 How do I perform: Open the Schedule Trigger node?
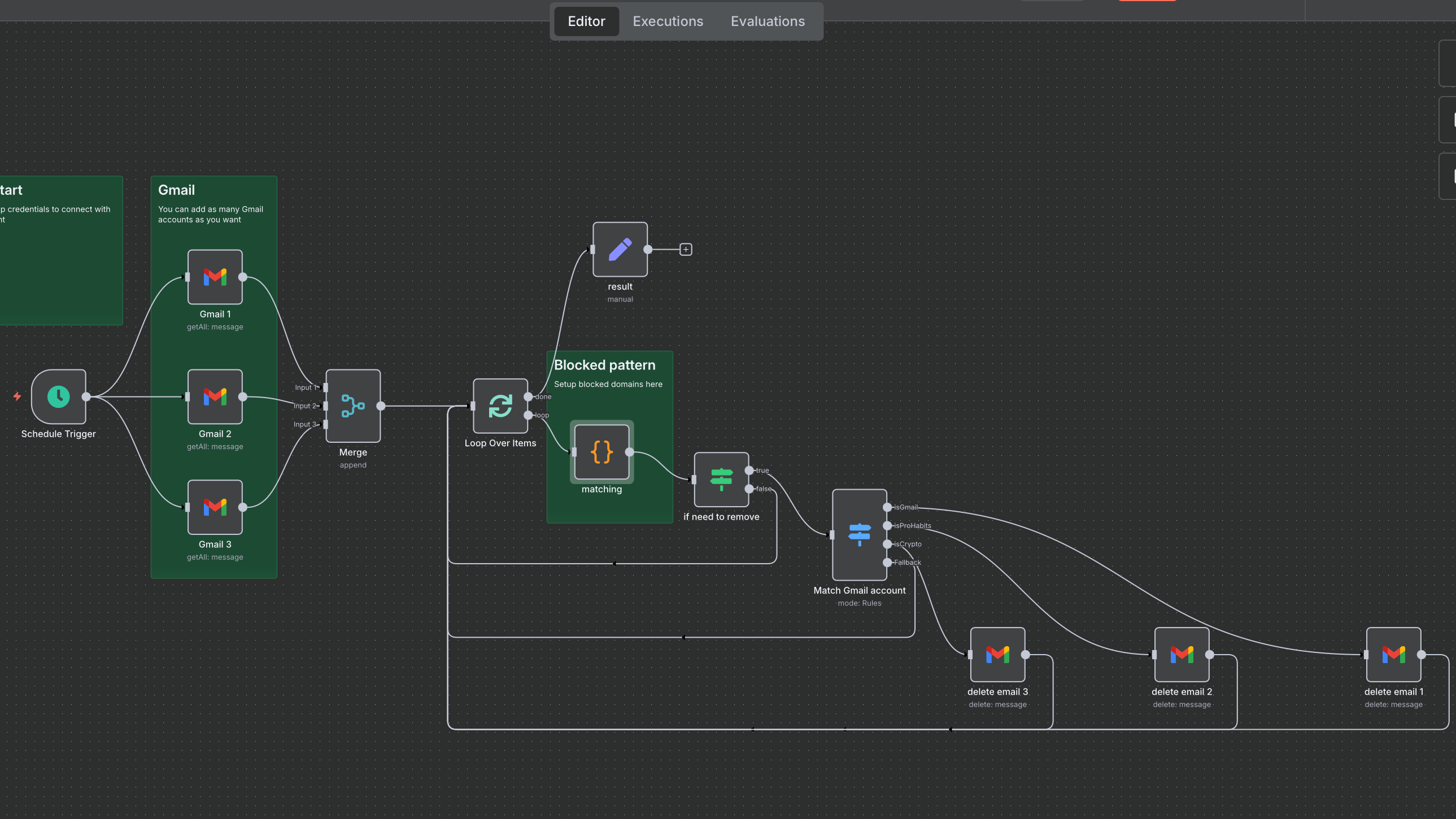[x=58, y=397]
